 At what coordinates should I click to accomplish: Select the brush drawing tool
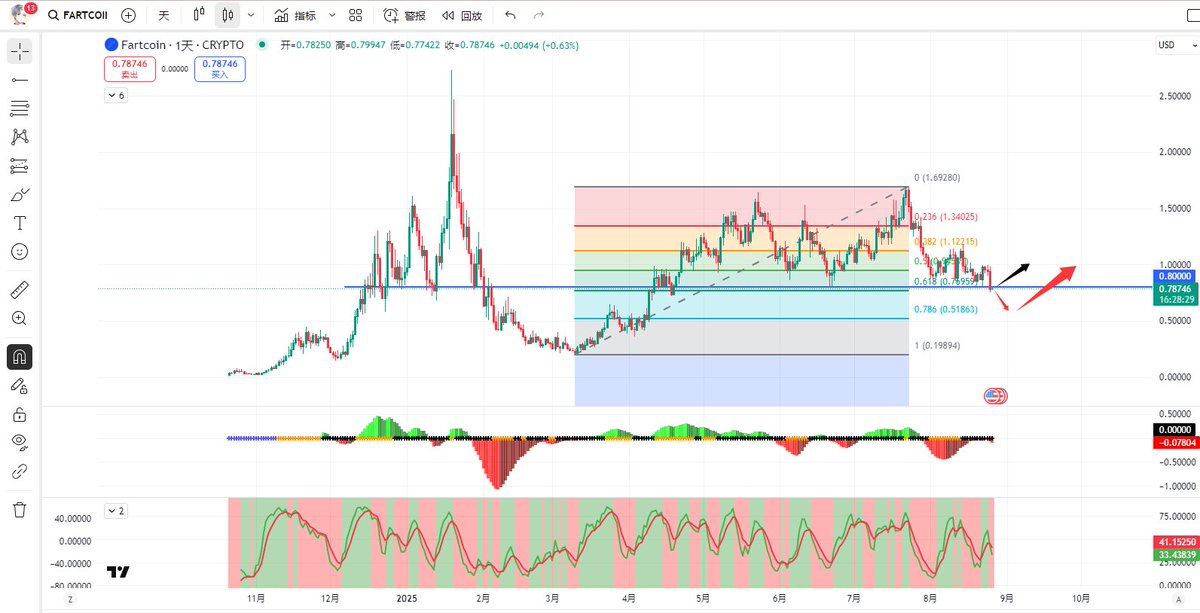tap(20, 195)
